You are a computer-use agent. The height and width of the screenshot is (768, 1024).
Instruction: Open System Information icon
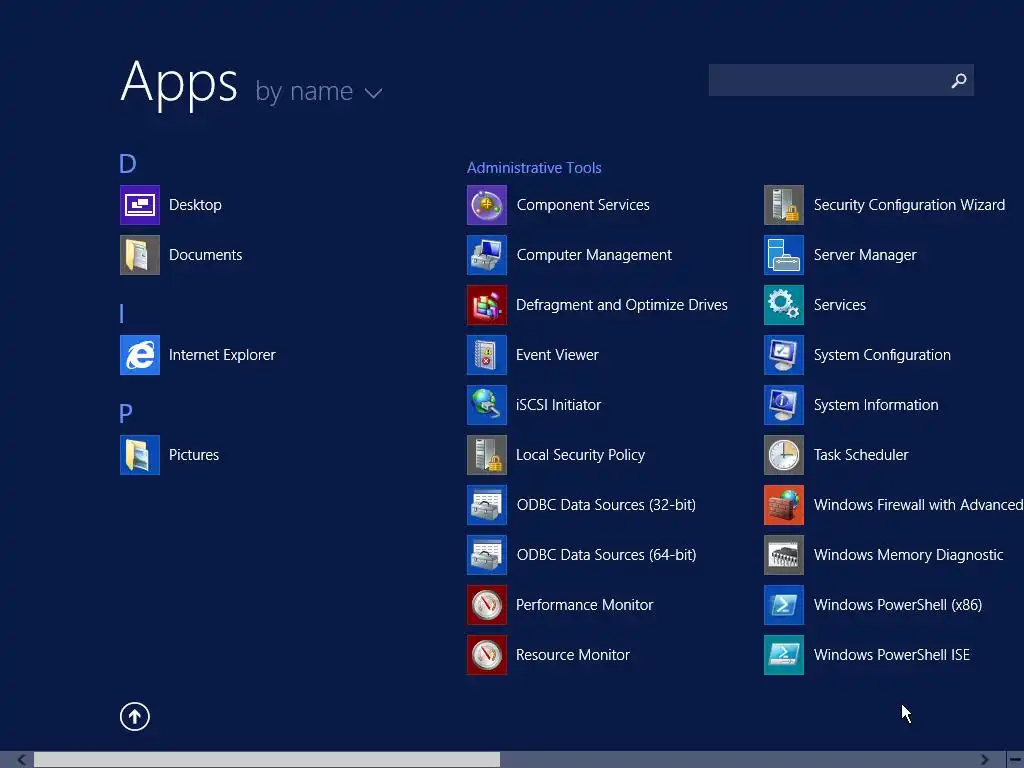point(784,405)
